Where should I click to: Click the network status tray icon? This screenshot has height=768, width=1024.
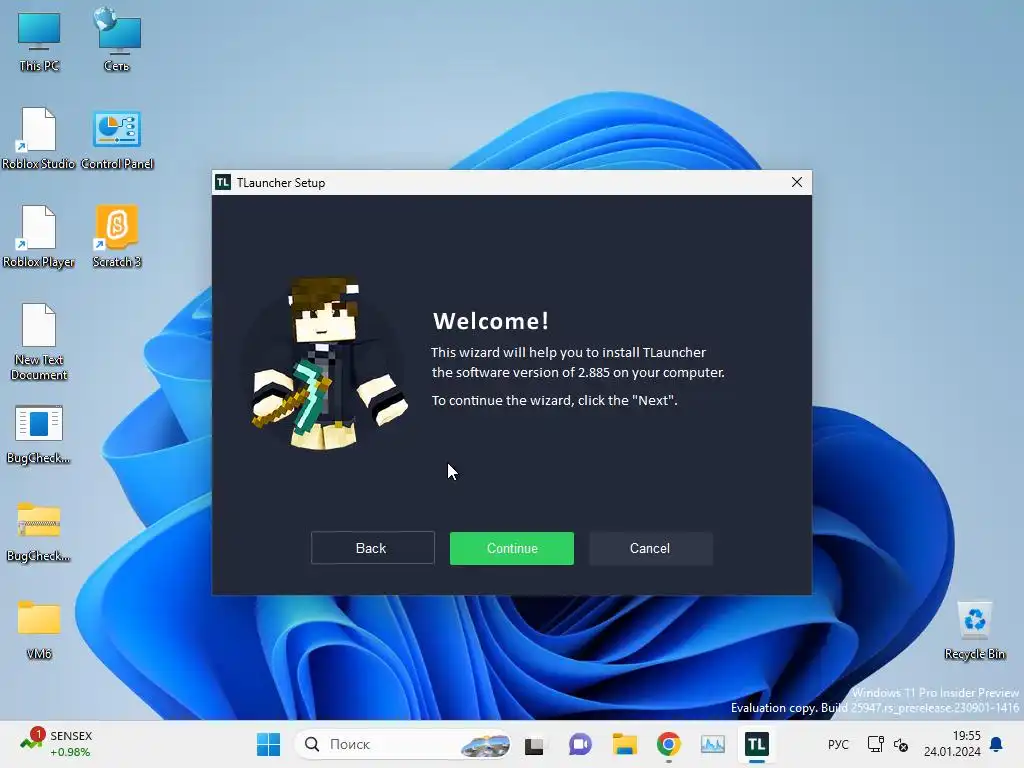pyautogui.click(x=876, y=744)
